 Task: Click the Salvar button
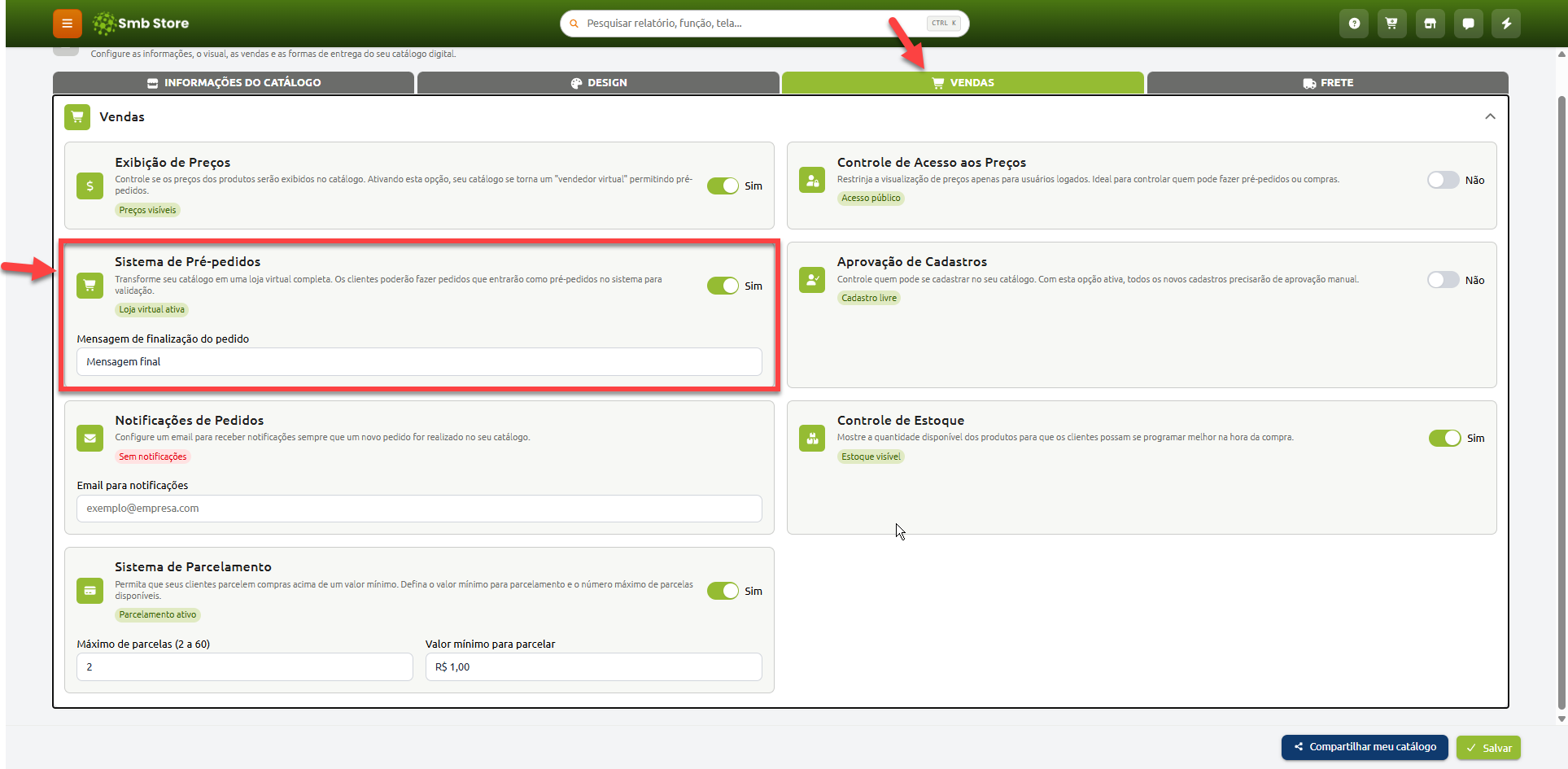1488,748
